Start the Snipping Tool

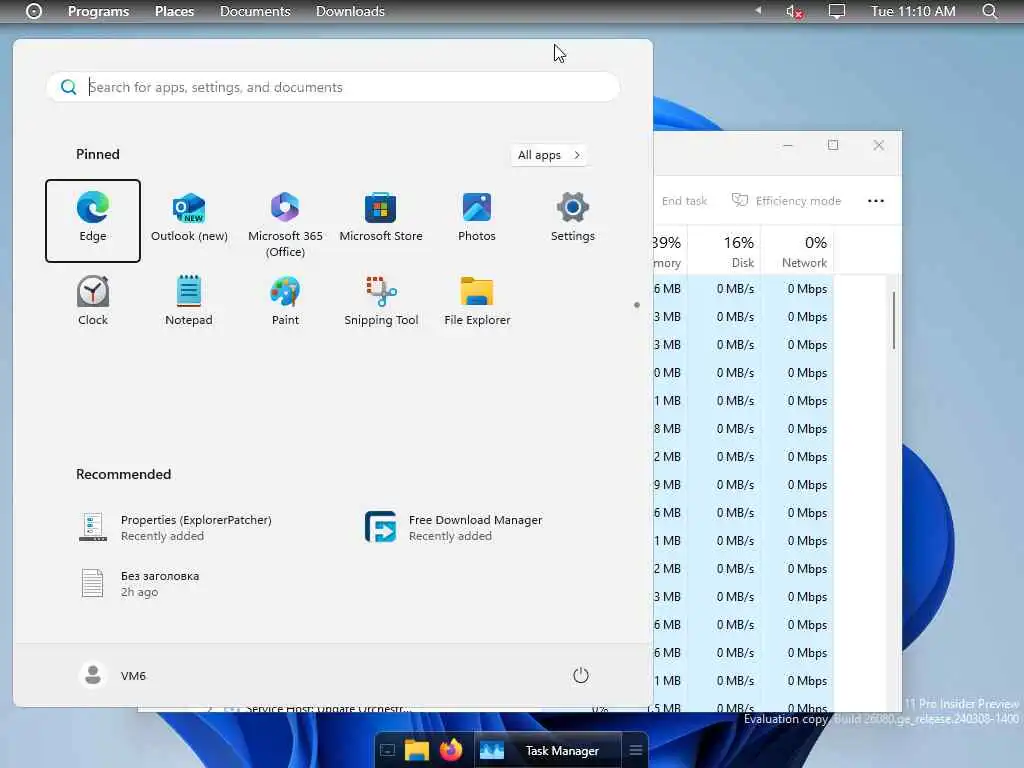point(381,301)
